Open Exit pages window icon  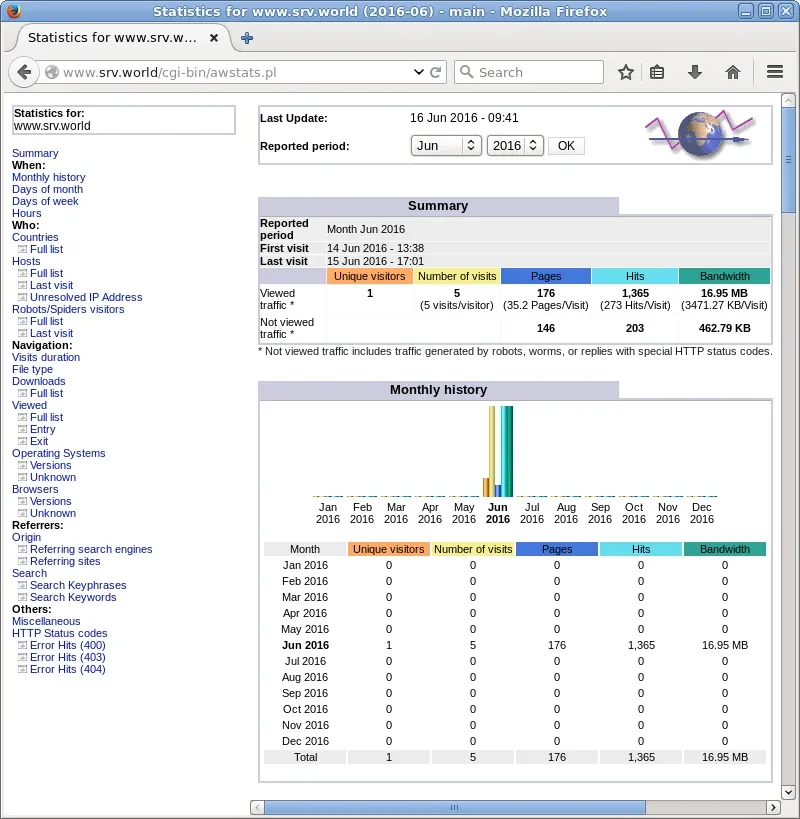[x=22, y=441]
